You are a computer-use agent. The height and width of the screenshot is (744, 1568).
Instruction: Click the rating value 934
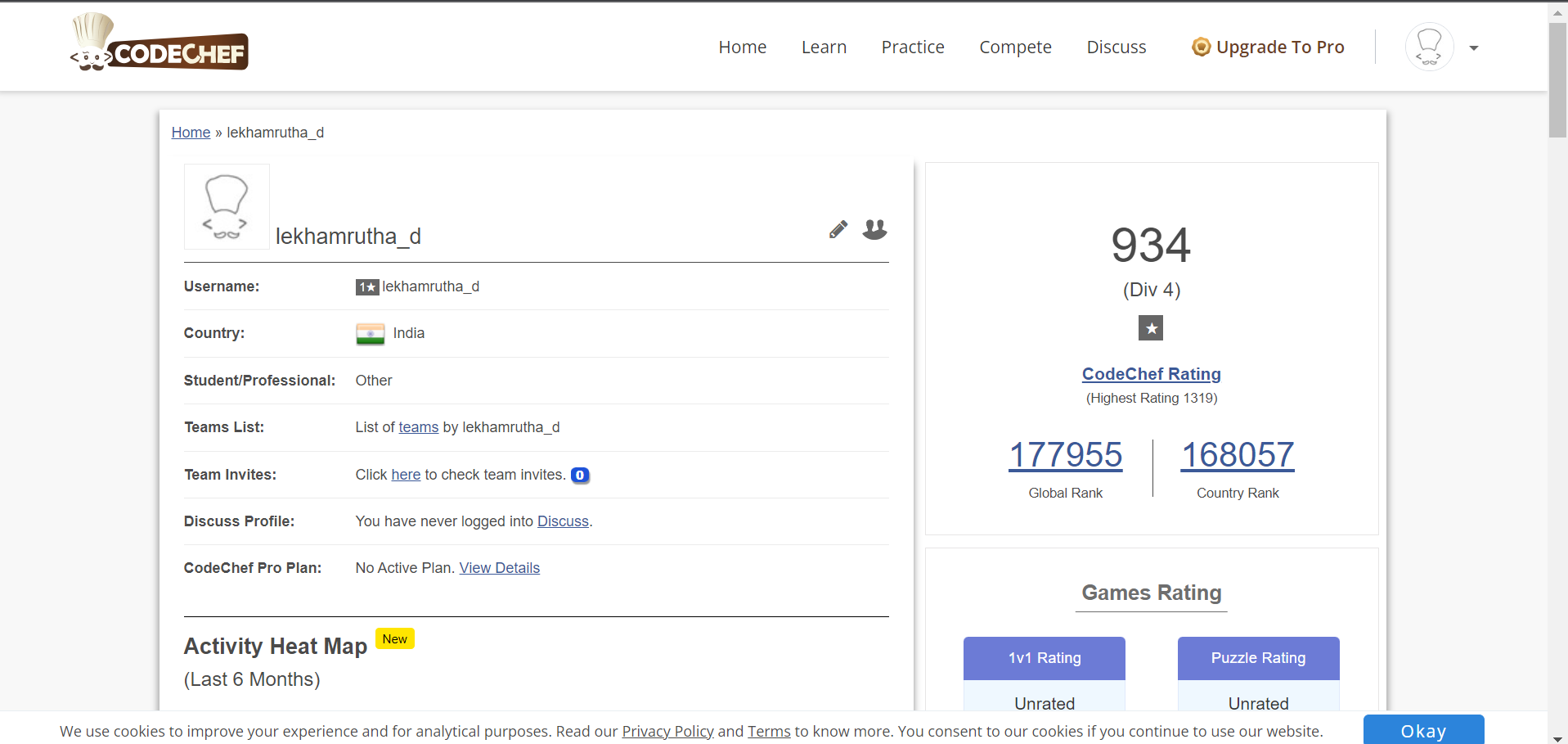click(x=1151, y=245)
